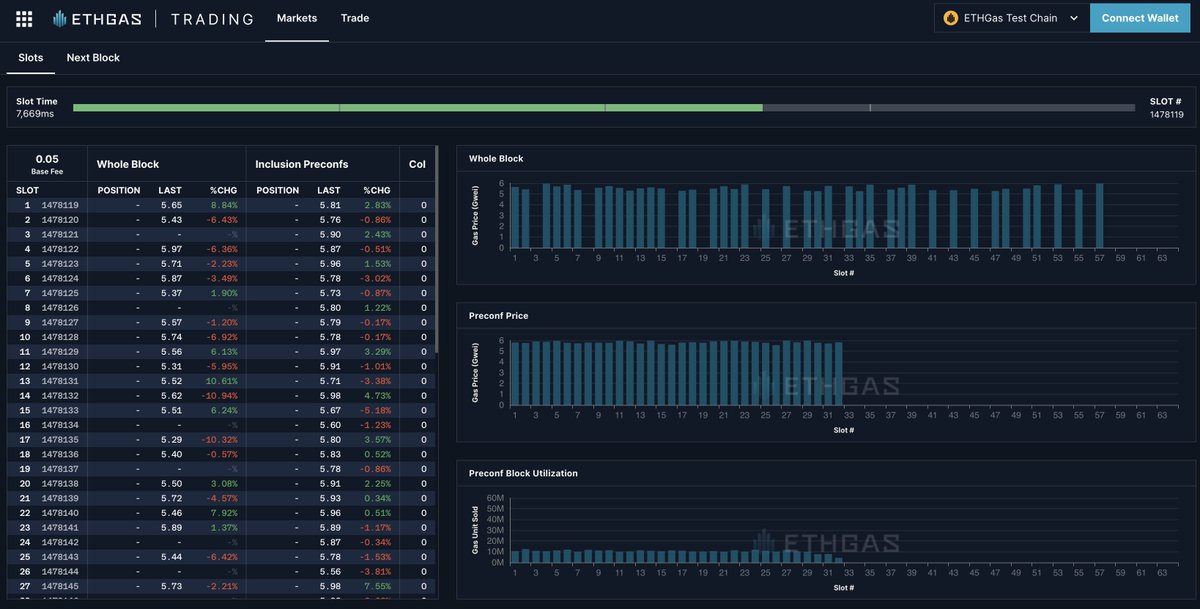
Task: Click the ETHGas Test Chain coin icon
Action: tap(950, 18)
